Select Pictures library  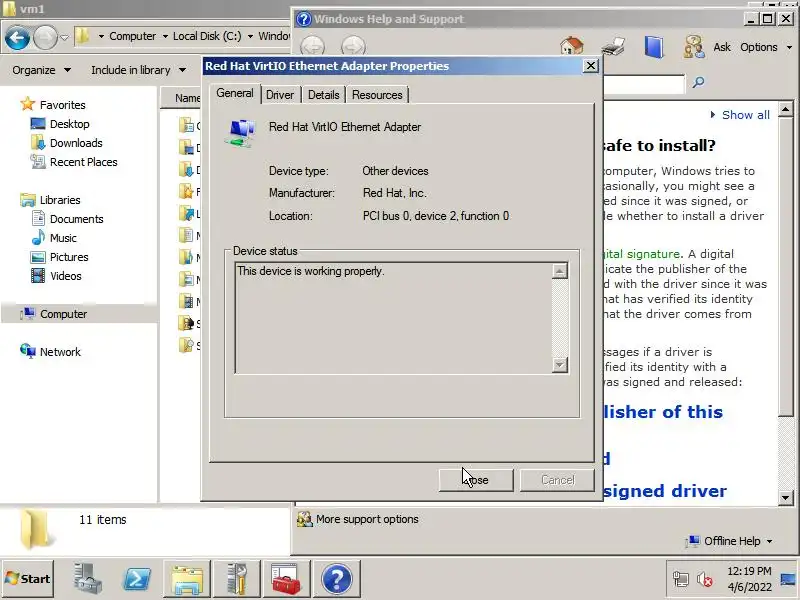click(x=69, y=257)
